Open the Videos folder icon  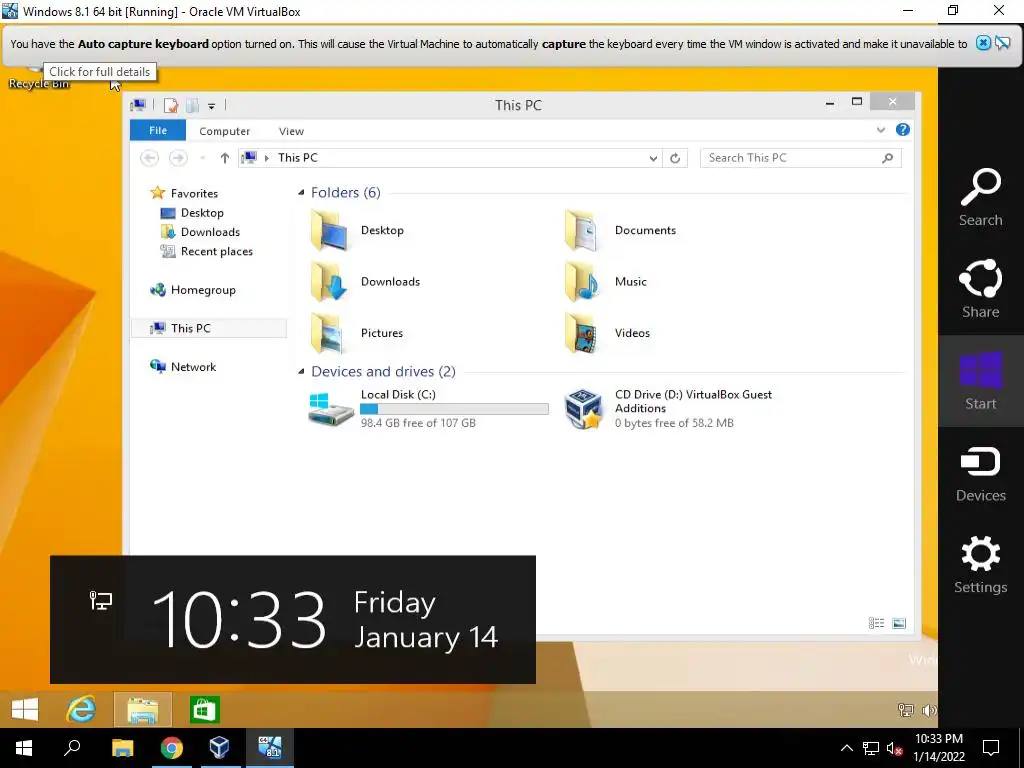(581, 333)
